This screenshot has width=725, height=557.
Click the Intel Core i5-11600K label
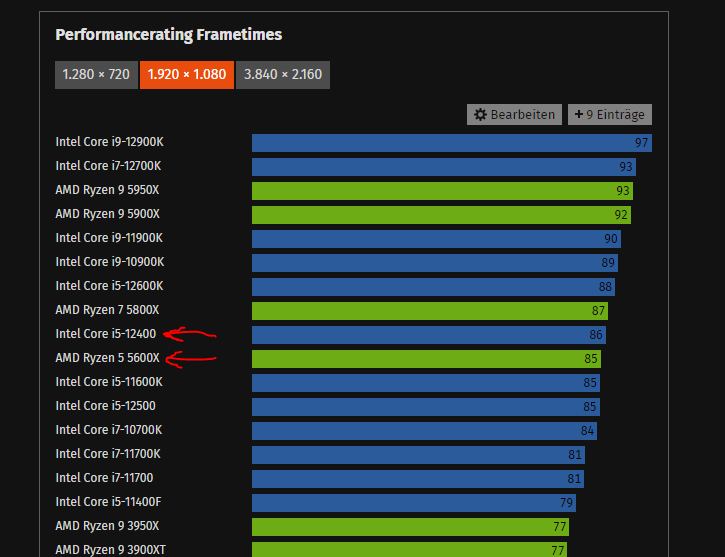pyautogui.click(x=109, y=382)
